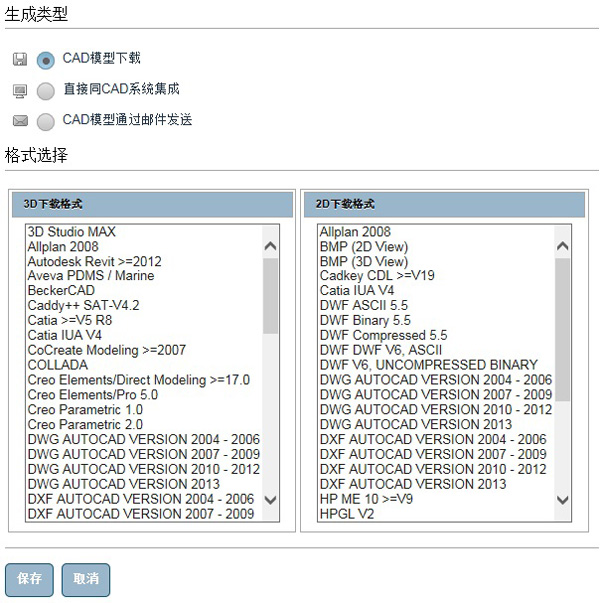Select DWG AUTOCAD VERSION 2007 - 2009 in 2D list
600x603 pixels.
click(x=437, y=395)
